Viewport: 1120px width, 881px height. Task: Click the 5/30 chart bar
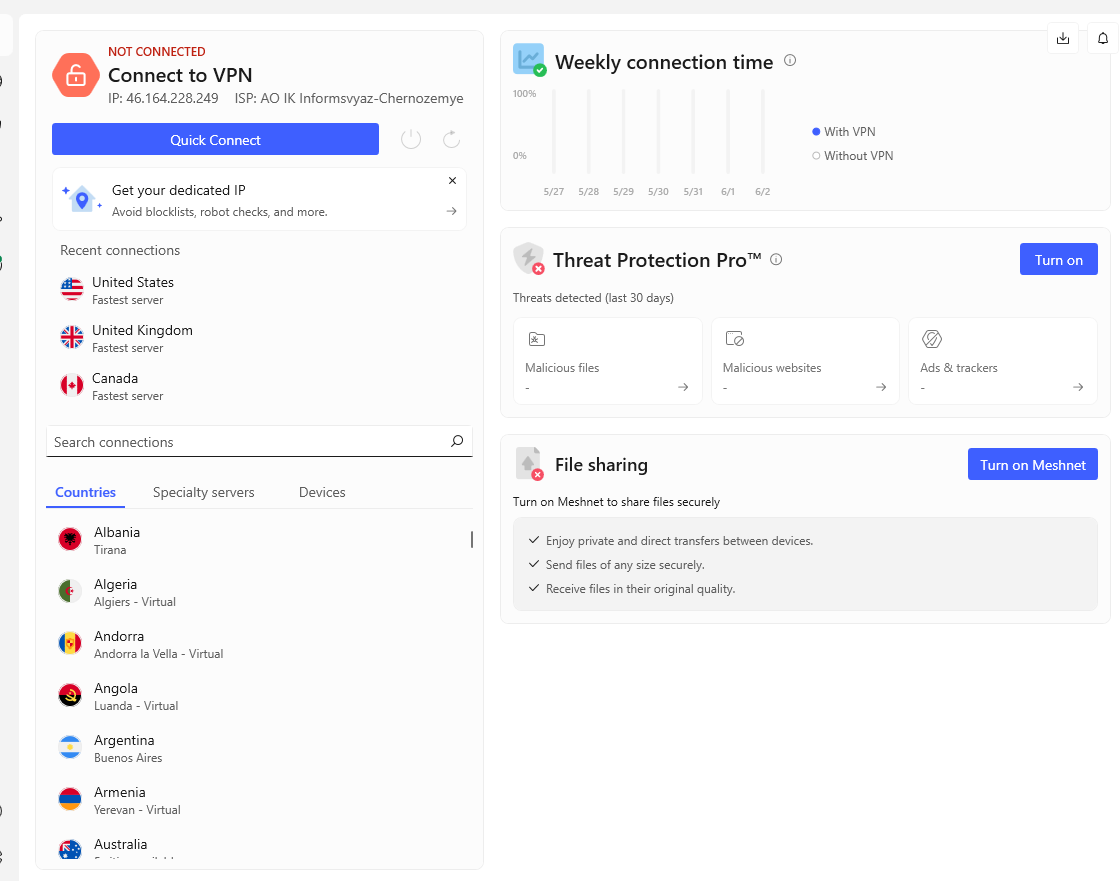pyautogui.click(x=658, y=131)
